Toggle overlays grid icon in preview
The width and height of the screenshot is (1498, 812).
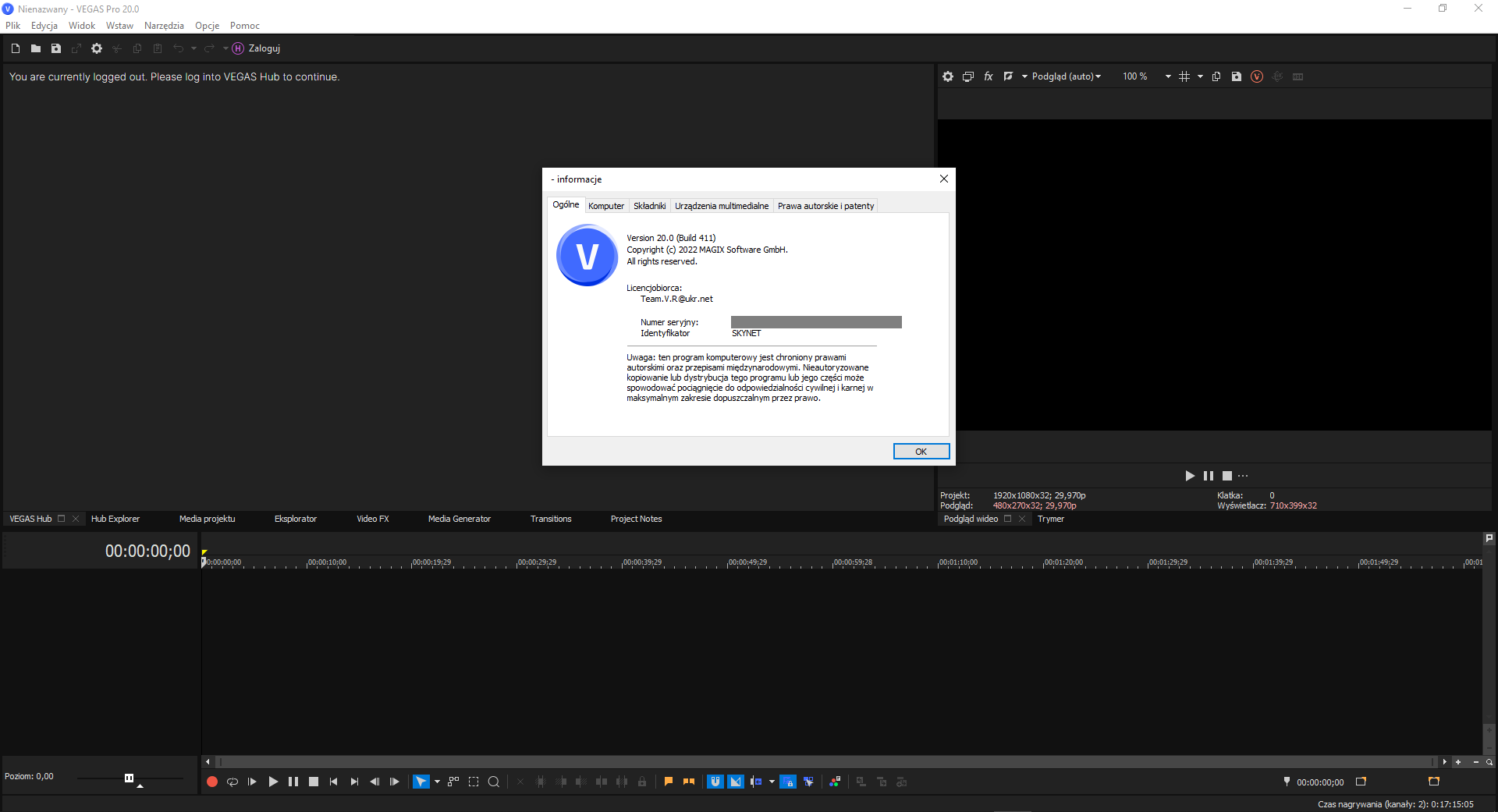[1184, 76]
